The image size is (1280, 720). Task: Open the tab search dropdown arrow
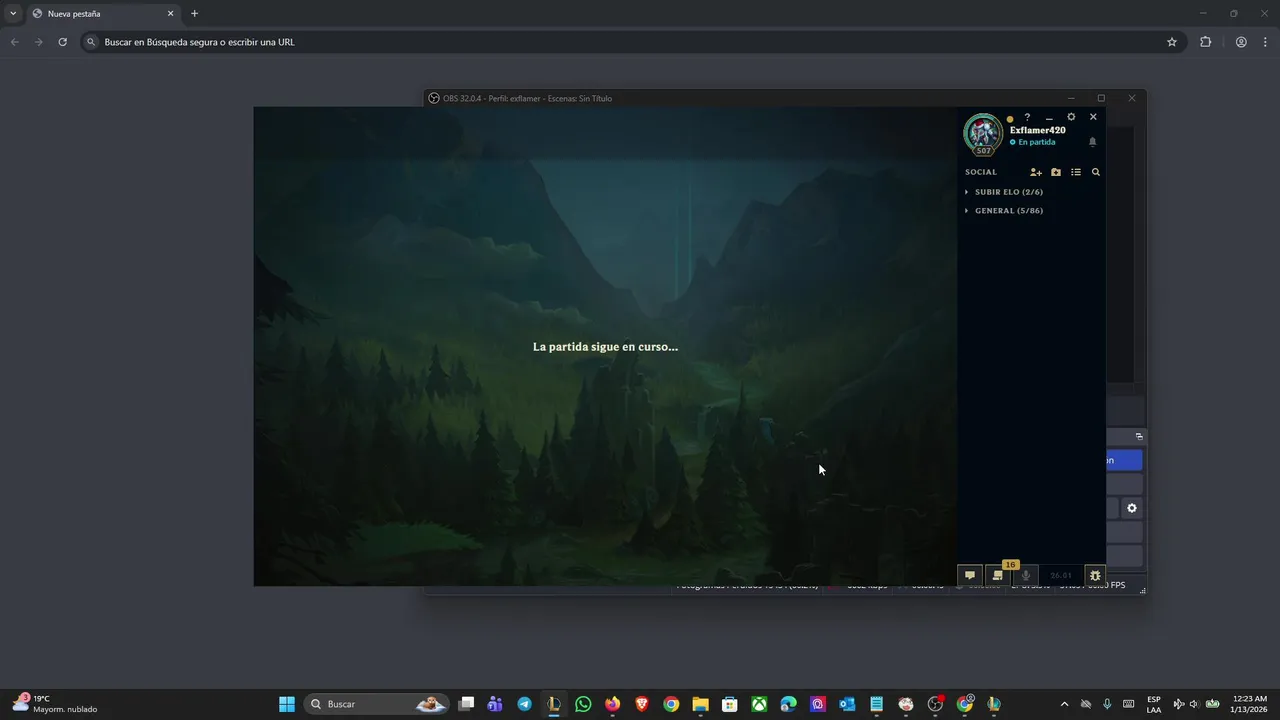pos(13,14)
